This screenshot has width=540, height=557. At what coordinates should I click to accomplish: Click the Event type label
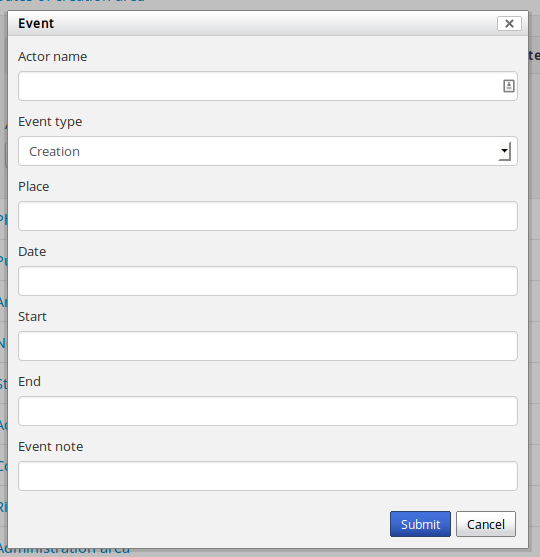tap(50, 122)
